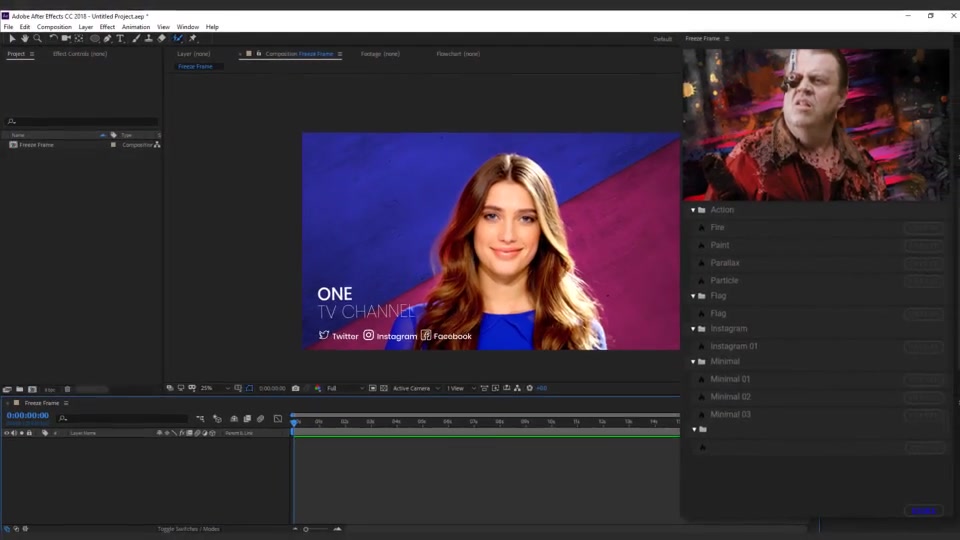The image size is (960, 540).
Task: Collapse the Action folder
Action: (x=693, y=210)
